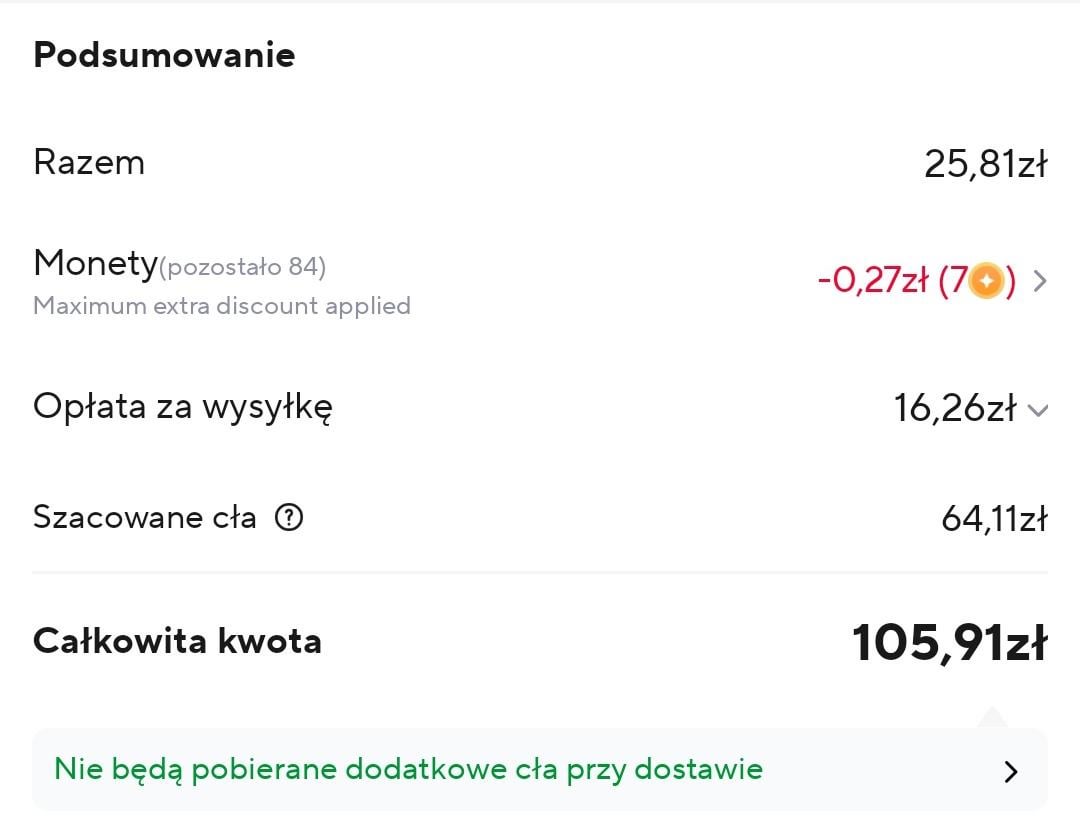This screenshot has height=836, width=1080.
Task: Click the Szacowane cła label
Action: [x=145, y=517]
